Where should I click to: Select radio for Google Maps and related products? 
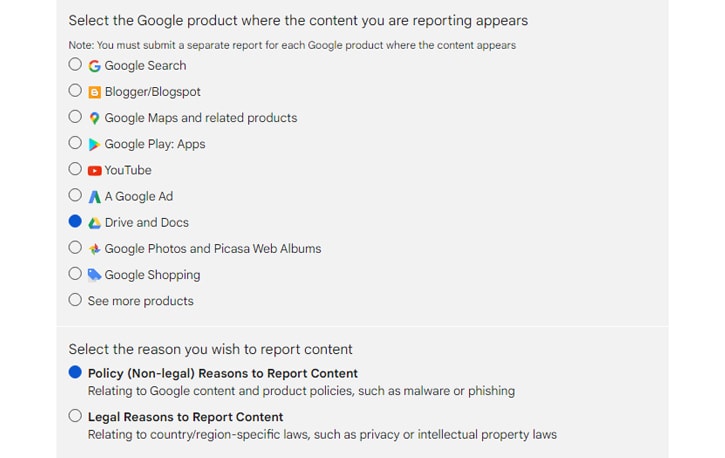[x=75, y=116]
